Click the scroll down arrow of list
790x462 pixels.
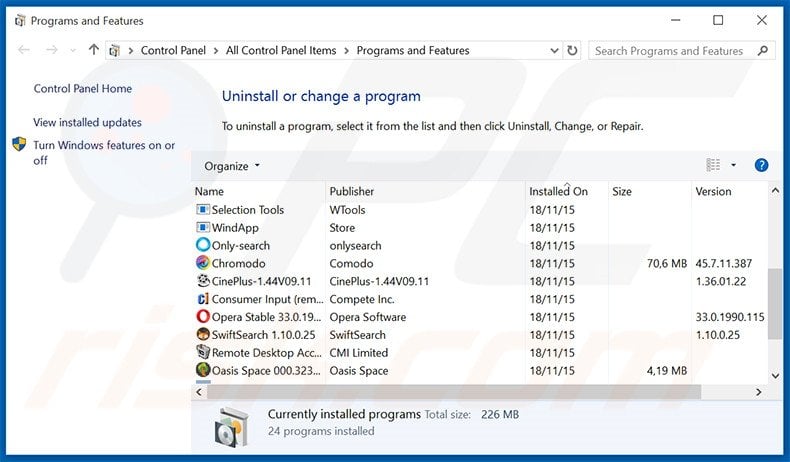click(x=775, y=376)
